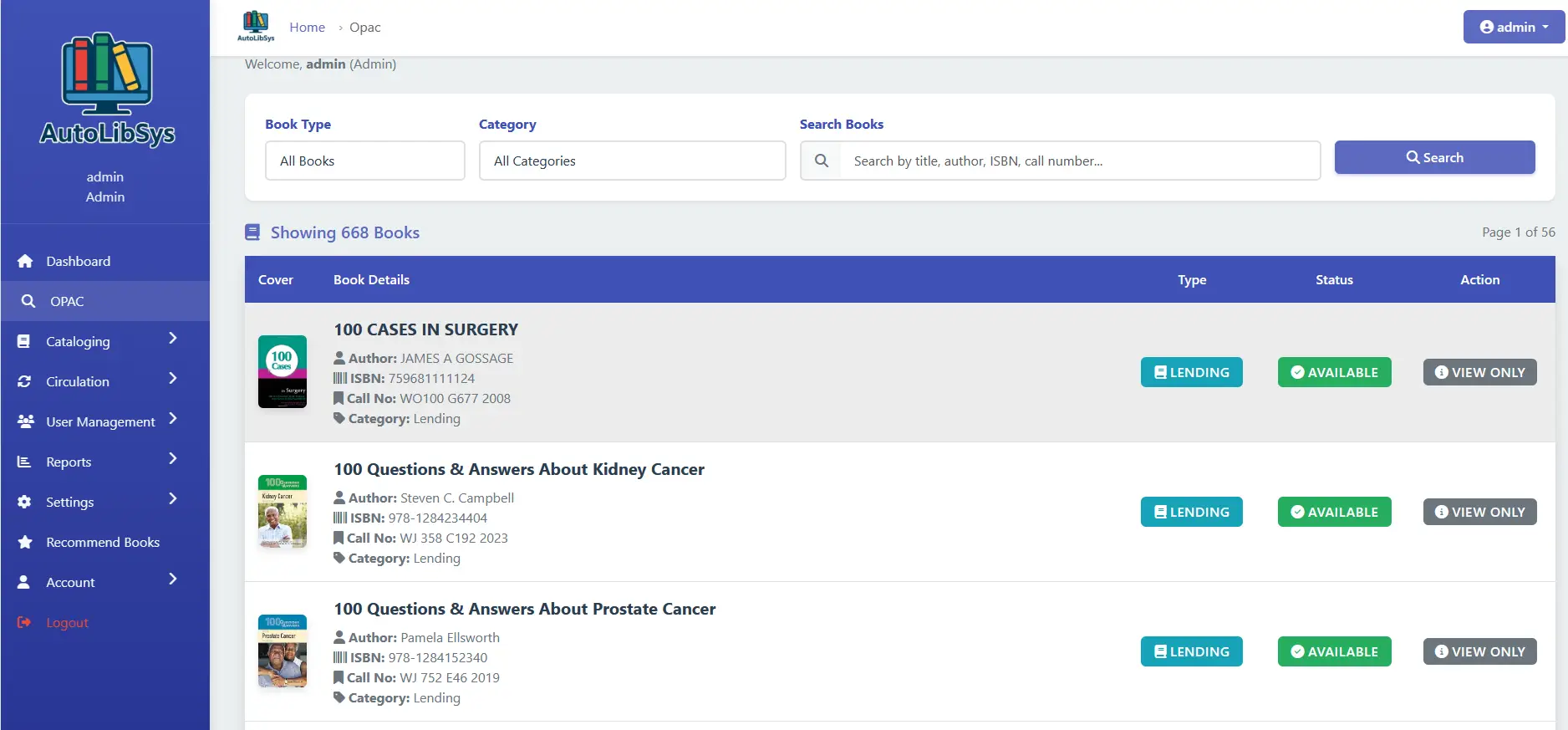Open the User Management menu item

(x=100, y=421)
